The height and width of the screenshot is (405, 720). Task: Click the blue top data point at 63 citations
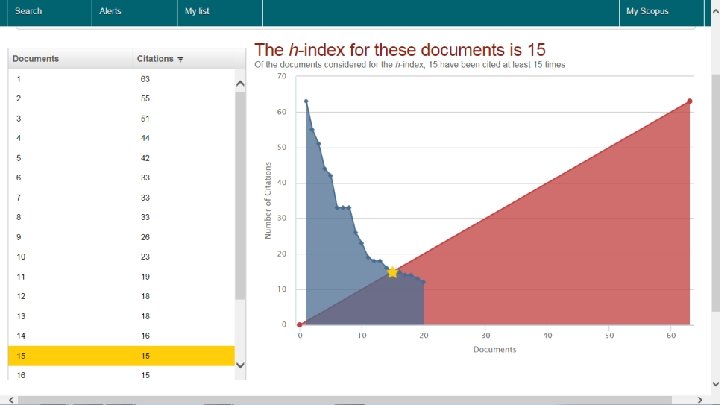tap(306, 101)
